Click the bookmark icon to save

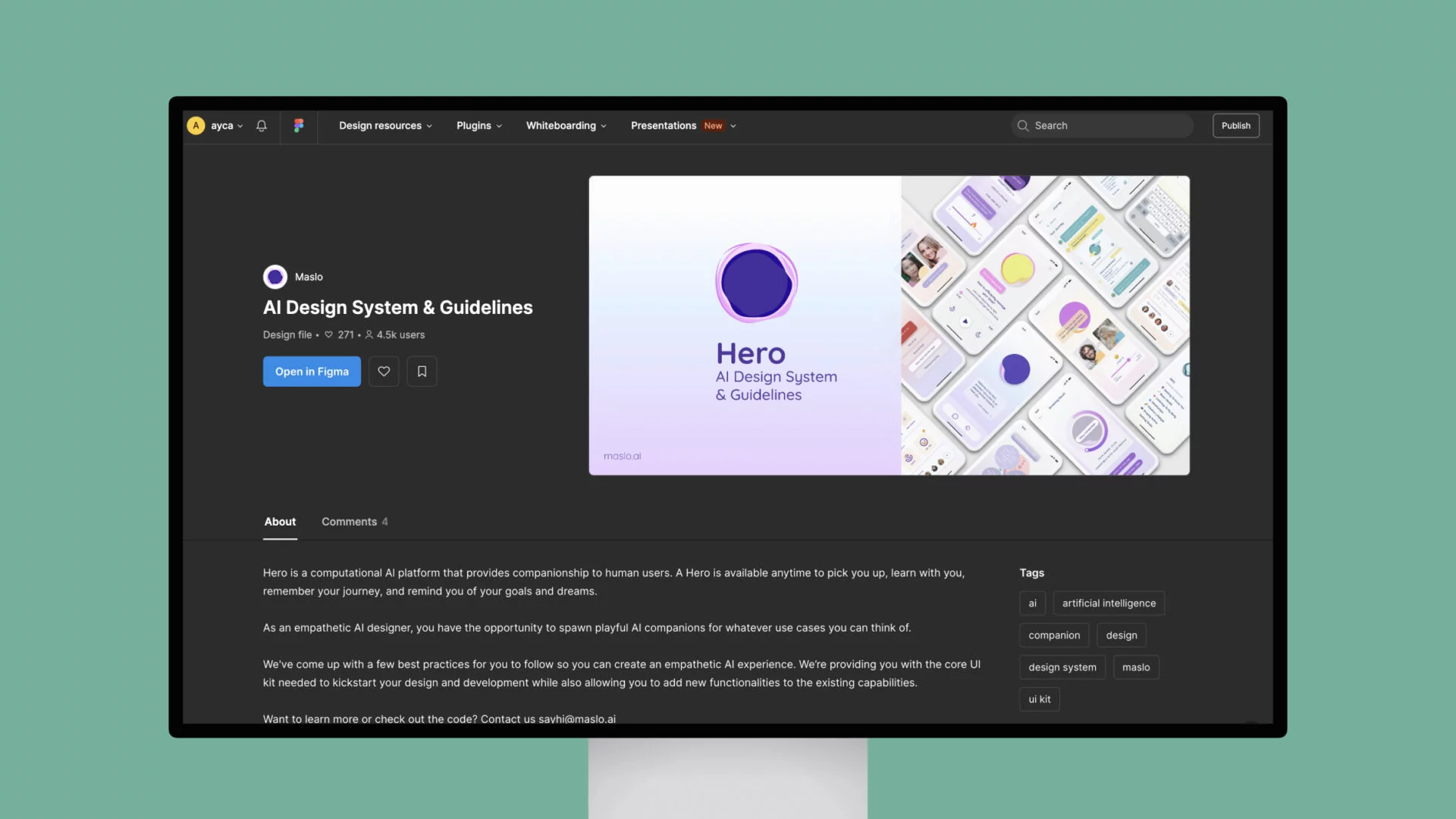coord(421,371)
